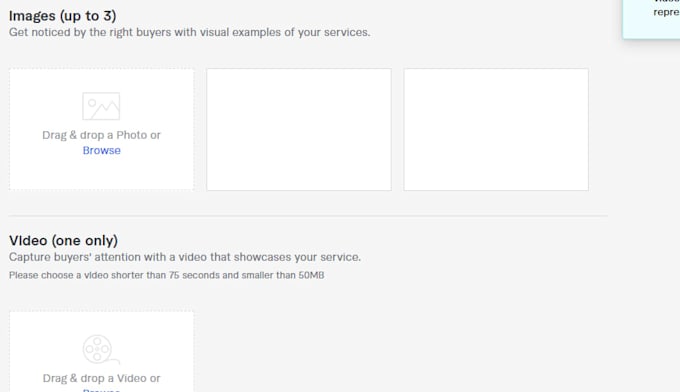Click the film reel video icon
Screen dimensions: 680x392
pyautogui.click(x=101, y=350)
